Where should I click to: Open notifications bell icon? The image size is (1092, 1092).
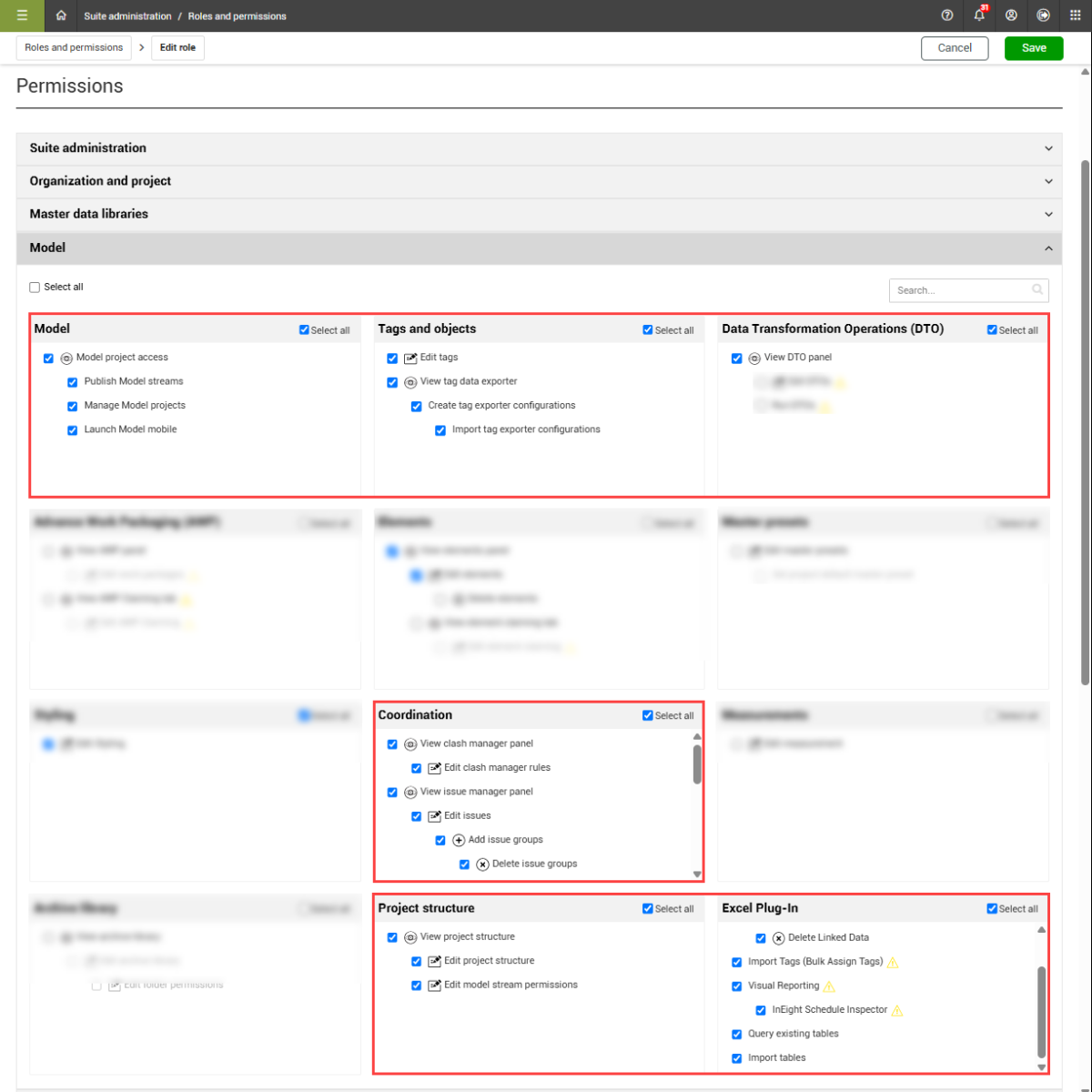coord(979,15)
